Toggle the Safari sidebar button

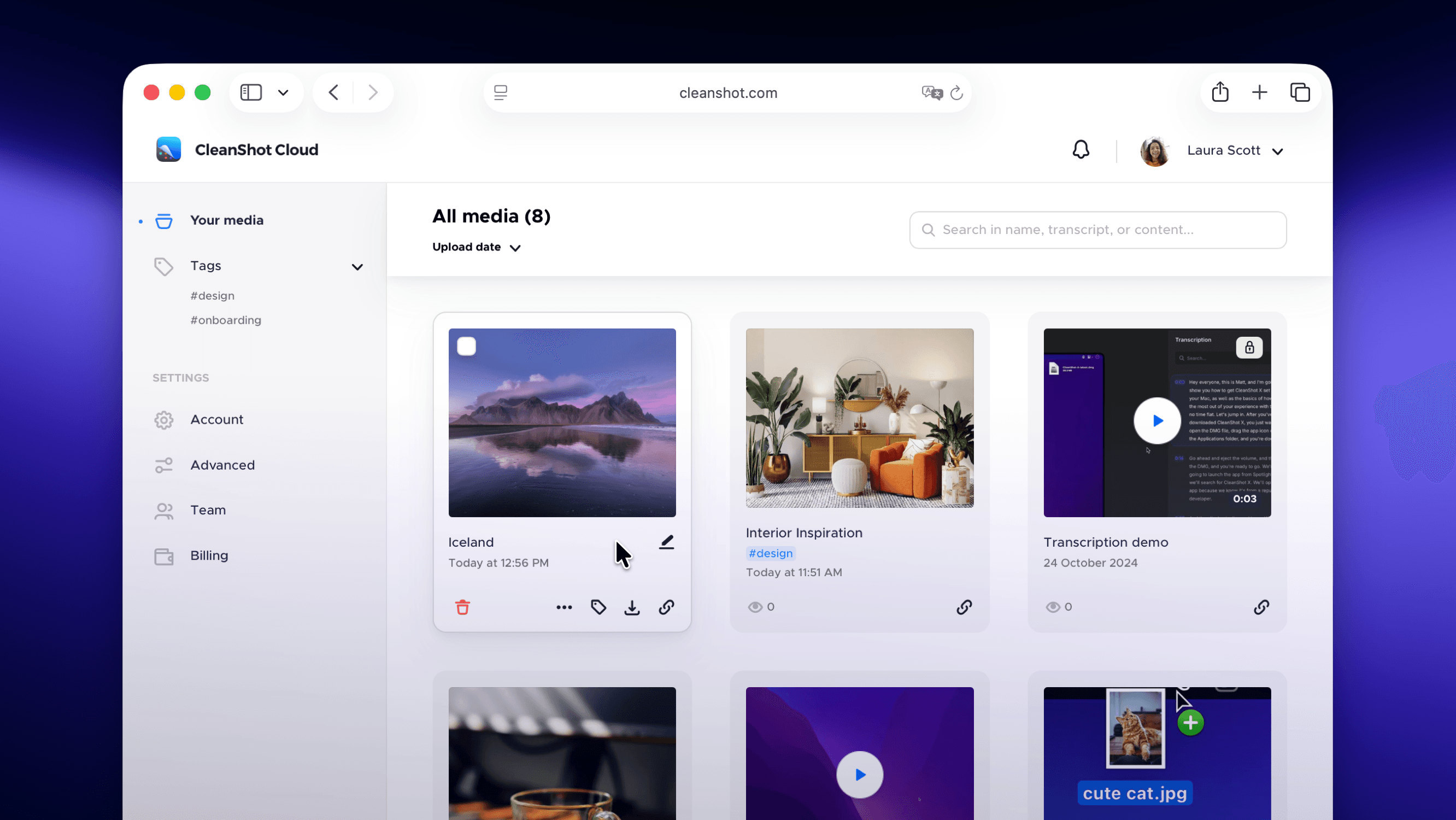click(251, 92)
